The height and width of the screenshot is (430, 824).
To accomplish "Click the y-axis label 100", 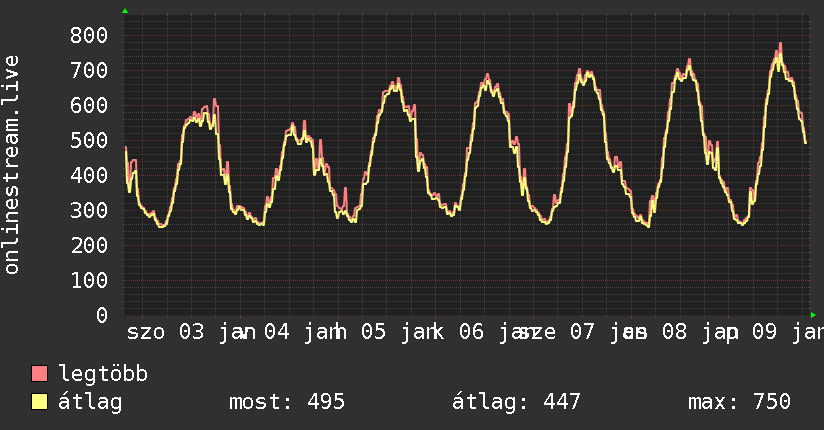I will tap(89, 280).
